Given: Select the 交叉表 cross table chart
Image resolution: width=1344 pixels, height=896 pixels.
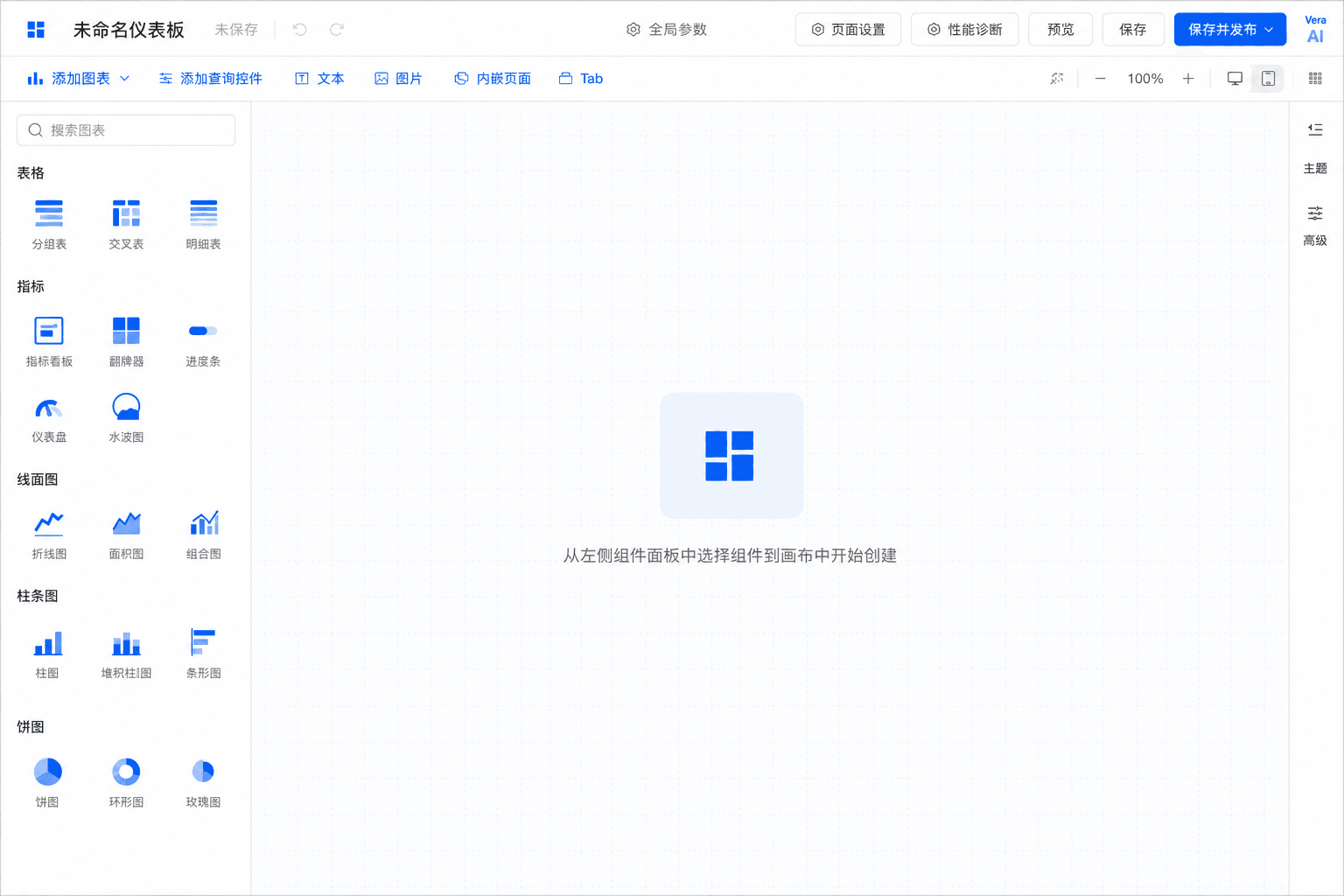Looking at the screenshot, I should point(126,224).
